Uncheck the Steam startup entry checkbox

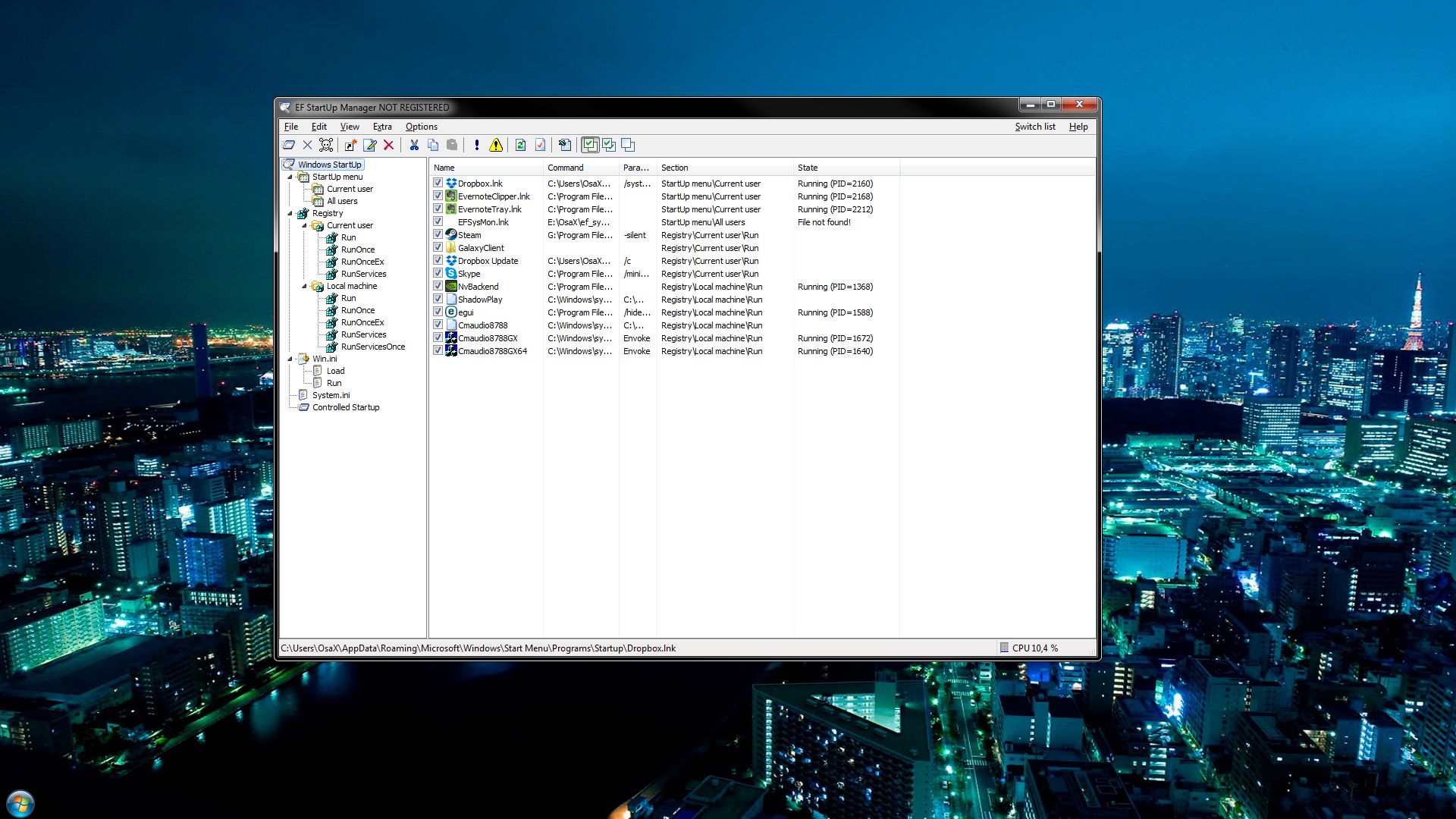coord(438,234)
